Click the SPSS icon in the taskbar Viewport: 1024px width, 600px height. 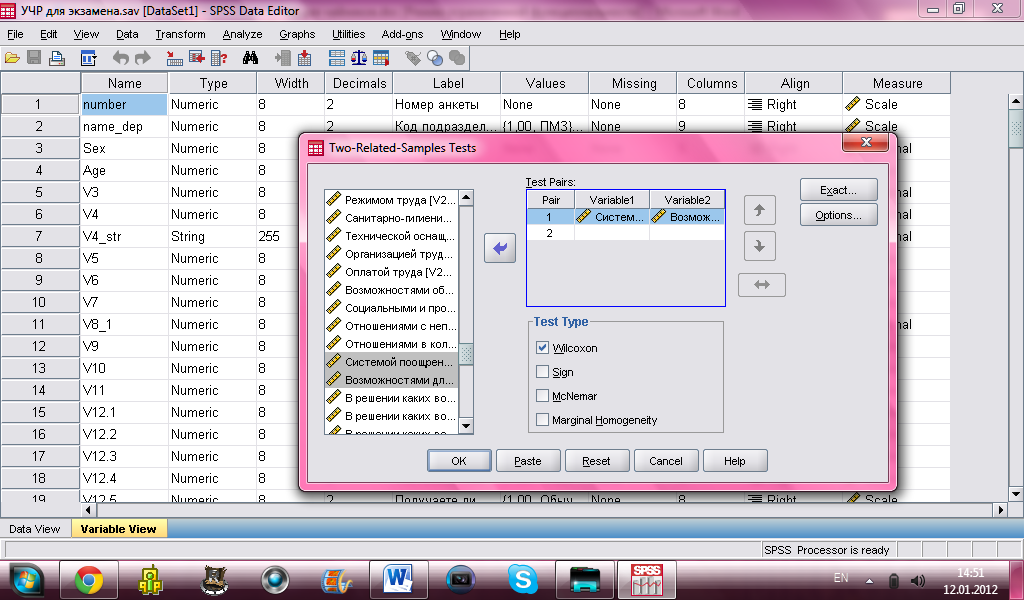pyautogui.click(x=647, y=579)
